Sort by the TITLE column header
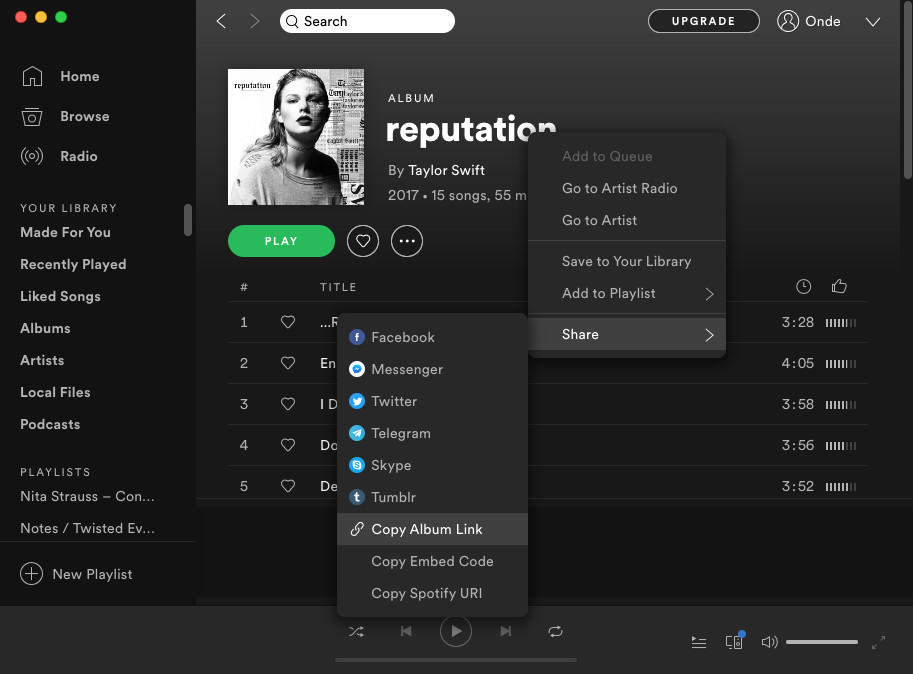 pyautogui.click(x=338, y=287)
